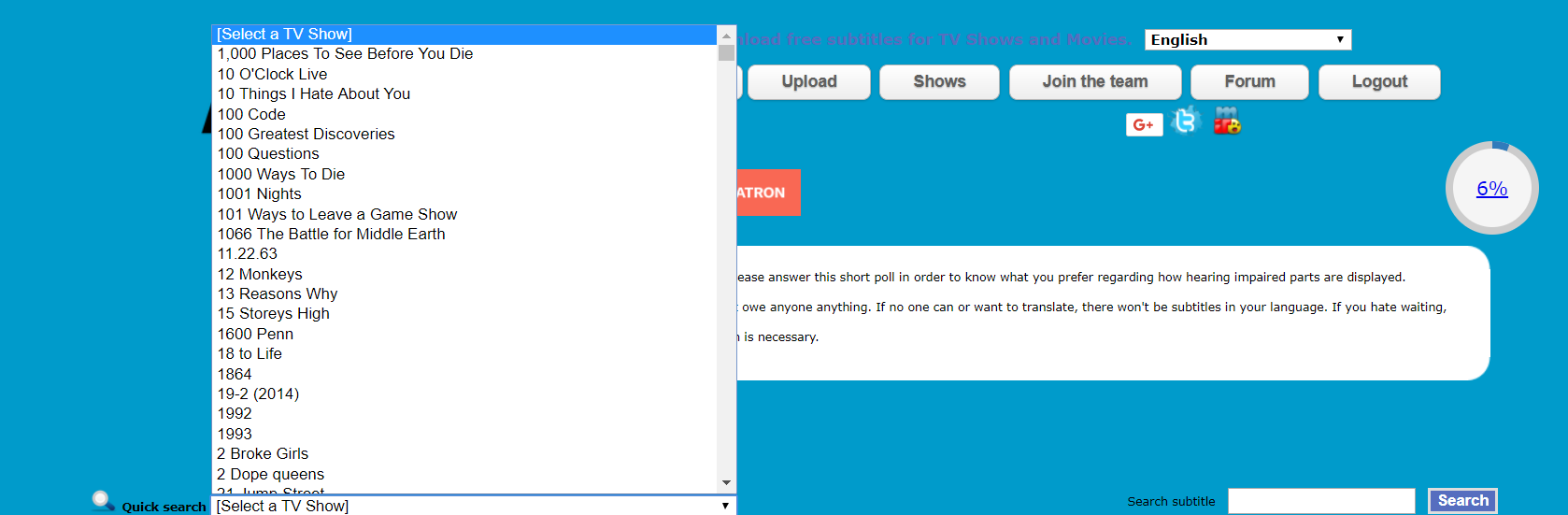This screenshot has height=515, width=1568.
Task: Click the Quick search magnifying glass icon
Action: click(x=103, y=501)
